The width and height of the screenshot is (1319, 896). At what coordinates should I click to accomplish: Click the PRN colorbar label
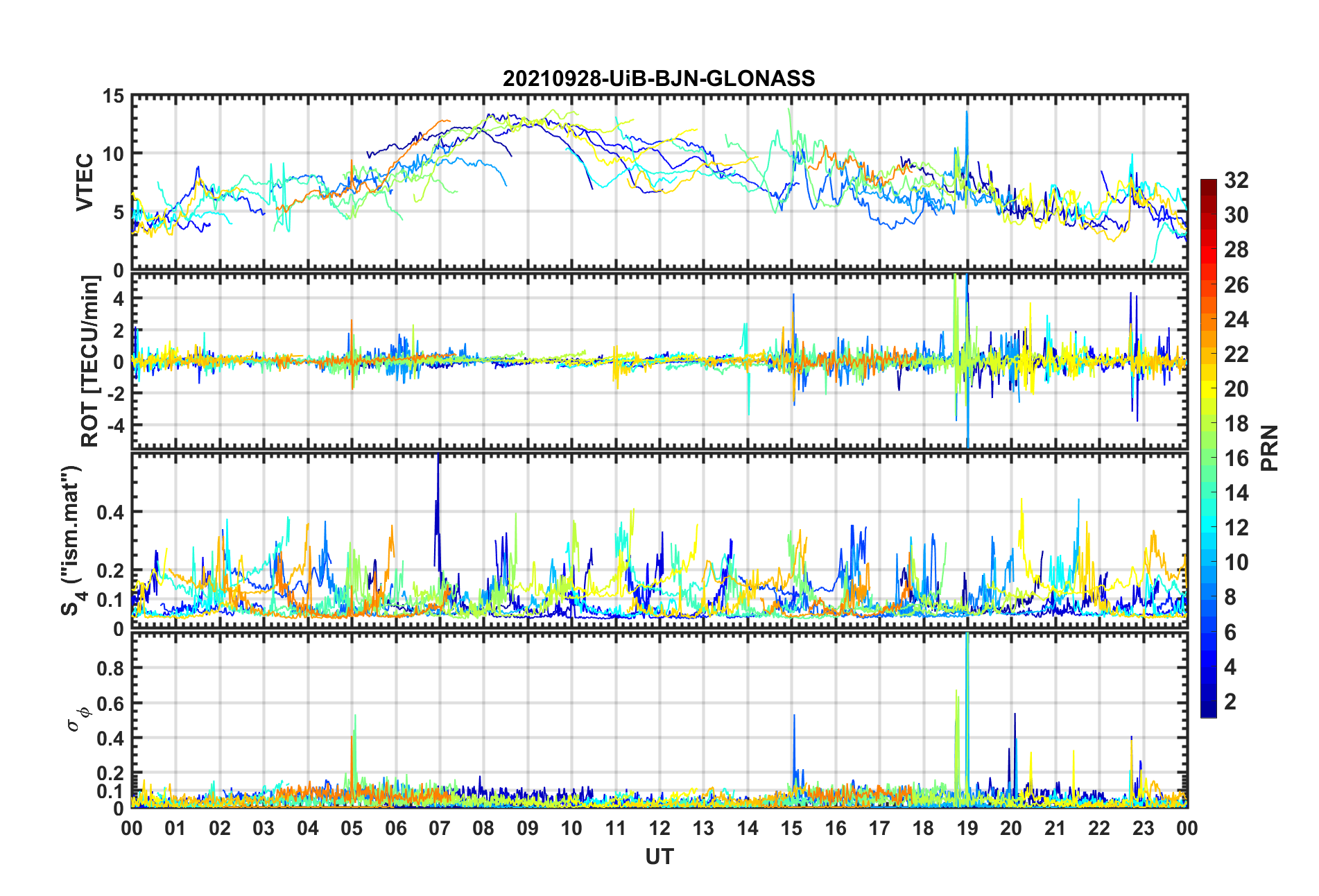(1269, 449)
